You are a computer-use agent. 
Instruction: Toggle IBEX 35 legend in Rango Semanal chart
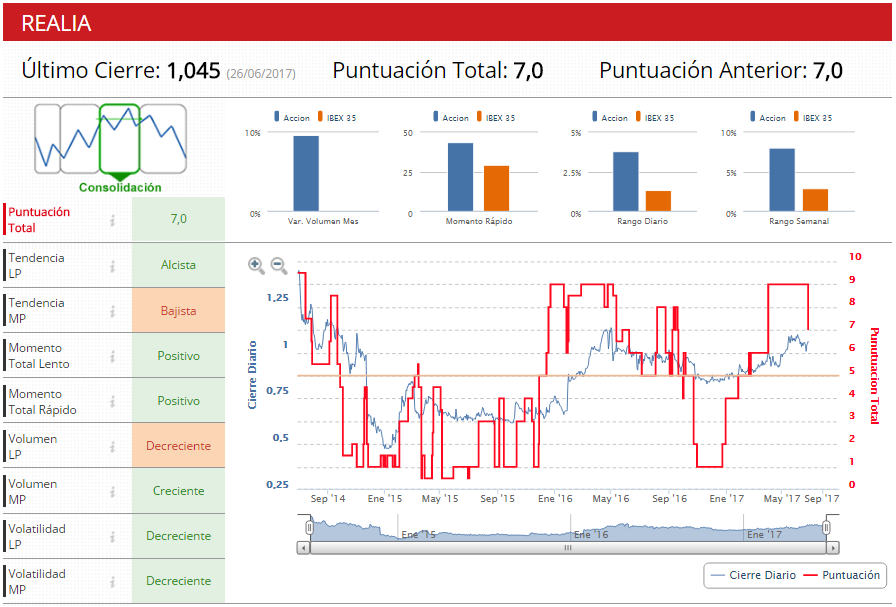point(813,117)
